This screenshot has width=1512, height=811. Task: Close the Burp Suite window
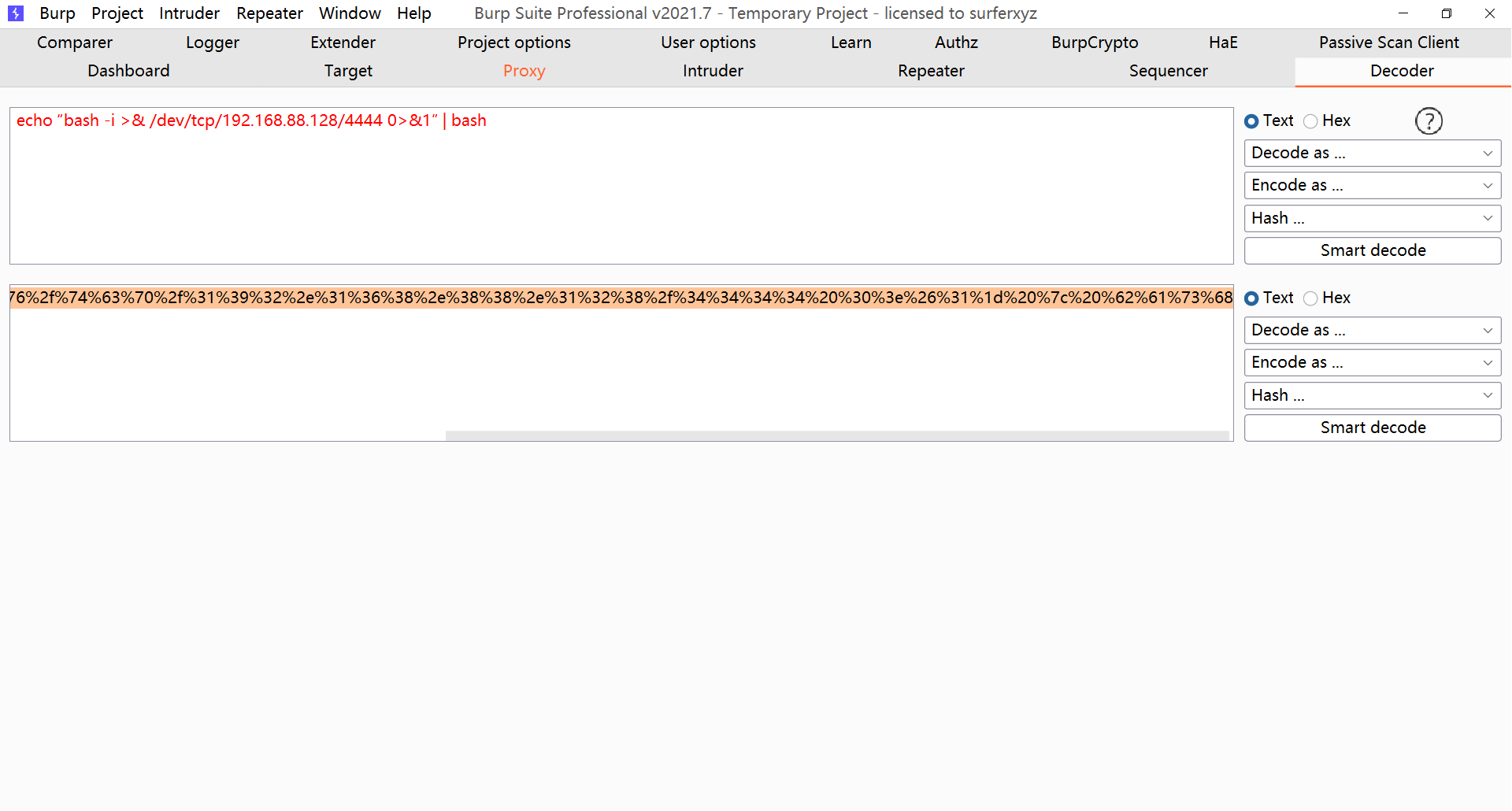point(1490,13)
